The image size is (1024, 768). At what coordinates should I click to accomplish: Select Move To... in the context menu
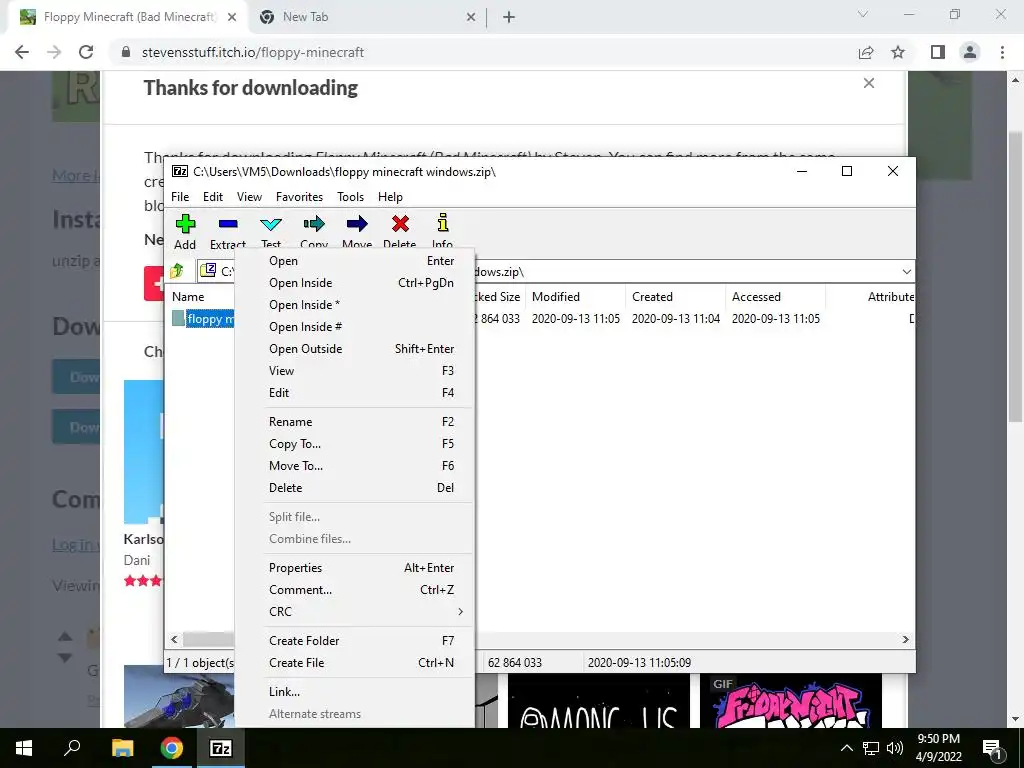click(355, 466)
